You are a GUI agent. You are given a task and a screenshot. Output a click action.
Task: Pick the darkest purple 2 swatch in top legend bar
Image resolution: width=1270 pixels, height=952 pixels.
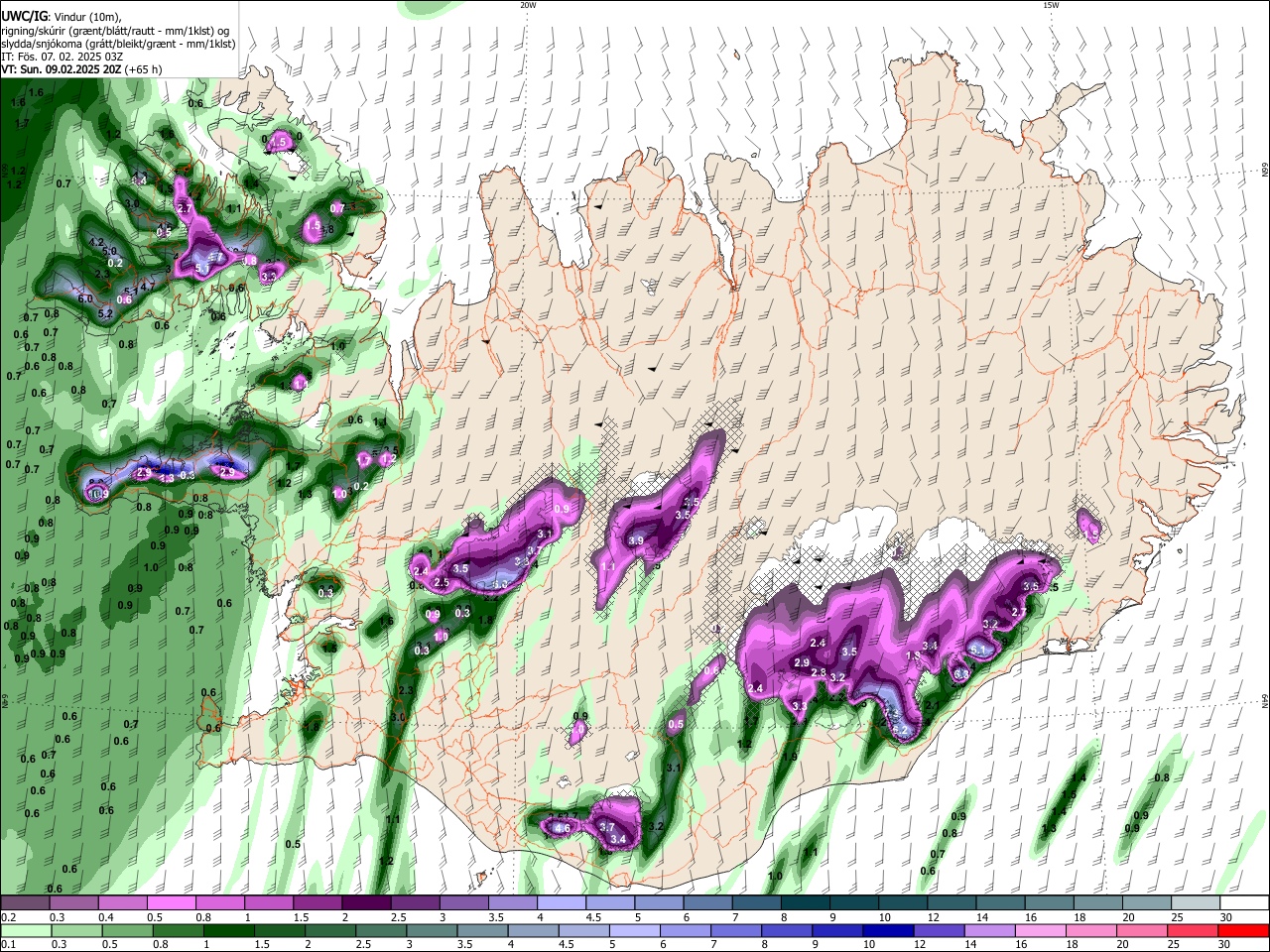pyautogui.click(x=365, y=903)
